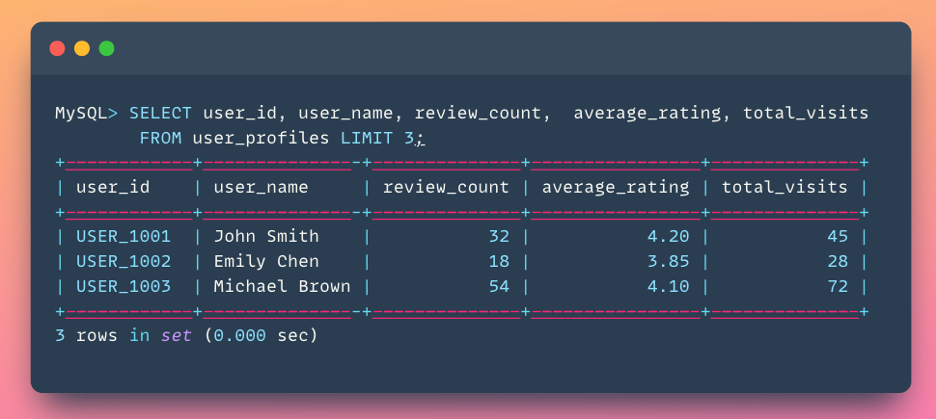Select the John Smith cell
The height and width of the screenshot is (420, 936).
pos(266,236)
